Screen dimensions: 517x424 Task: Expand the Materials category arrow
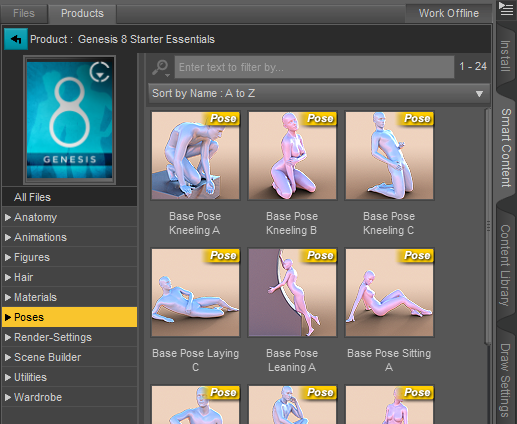8,297
